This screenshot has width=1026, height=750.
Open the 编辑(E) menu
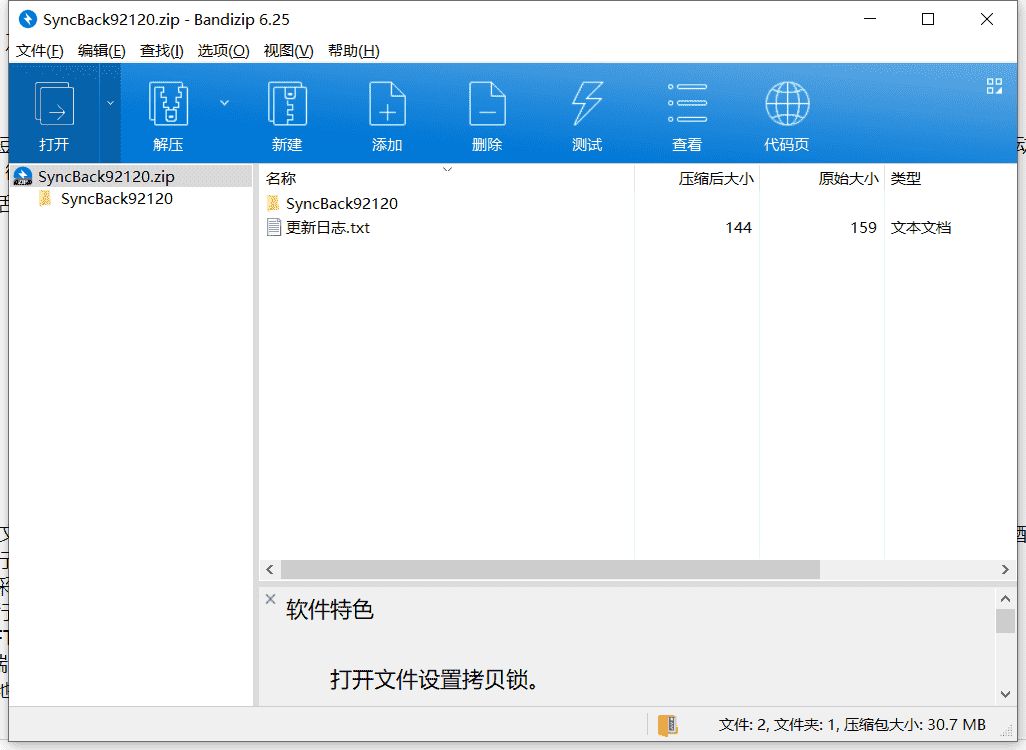tap(101, 50)
